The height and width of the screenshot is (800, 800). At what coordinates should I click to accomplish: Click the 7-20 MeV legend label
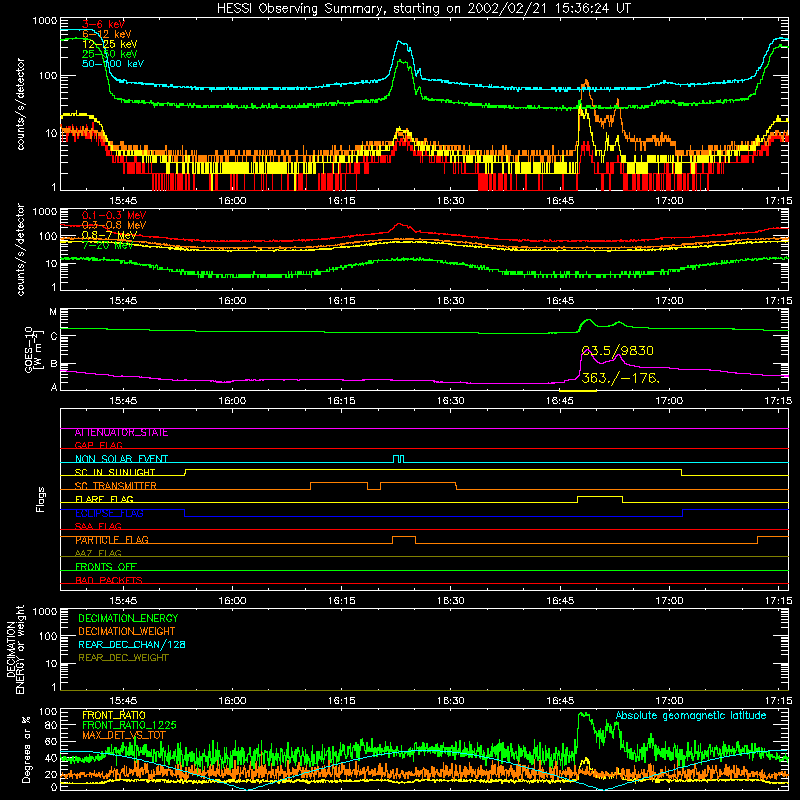pos(108,245)
